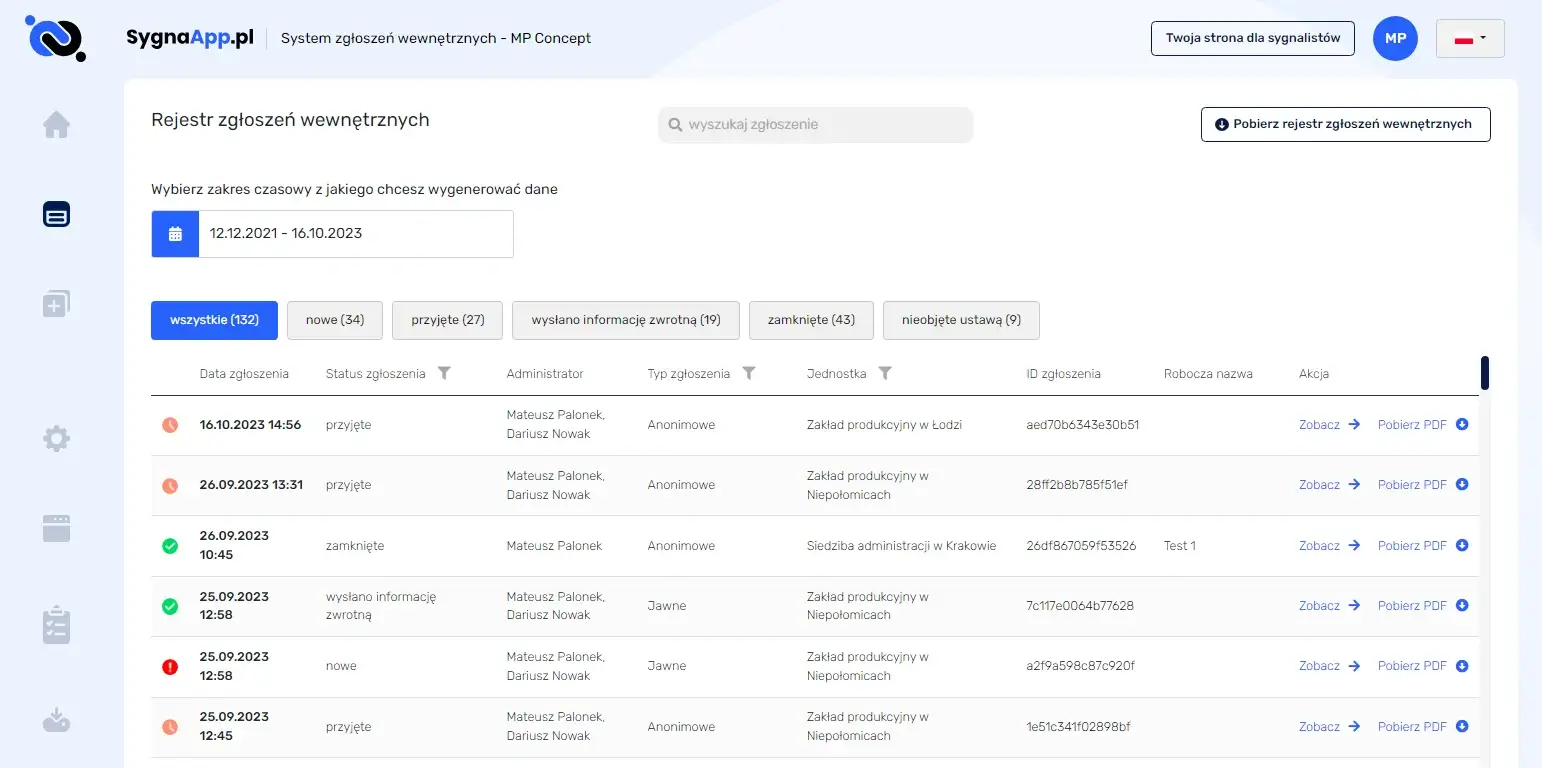Click Siedziba administracji w Krakowie cell

pos(901,546)
